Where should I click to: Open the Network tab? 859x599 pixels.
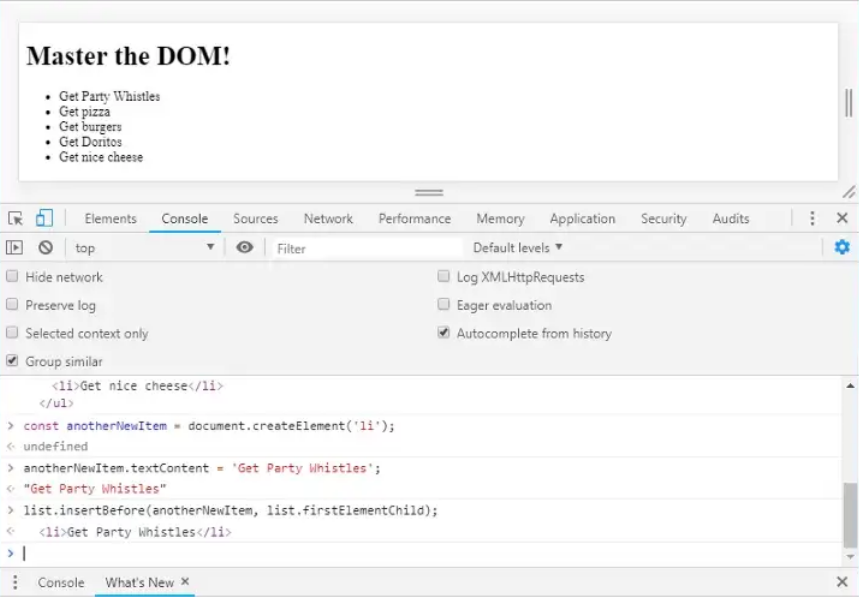coord(328,219)
